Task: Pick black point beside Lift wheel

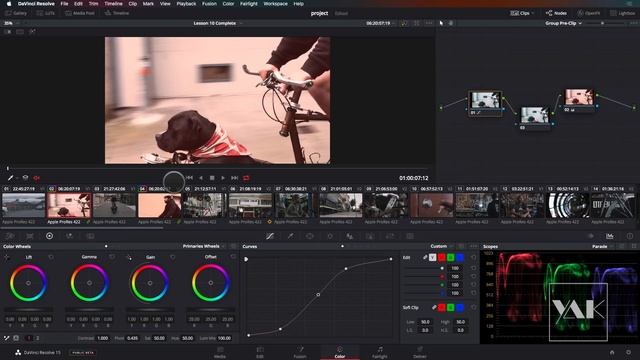Action: coord(7,257)
